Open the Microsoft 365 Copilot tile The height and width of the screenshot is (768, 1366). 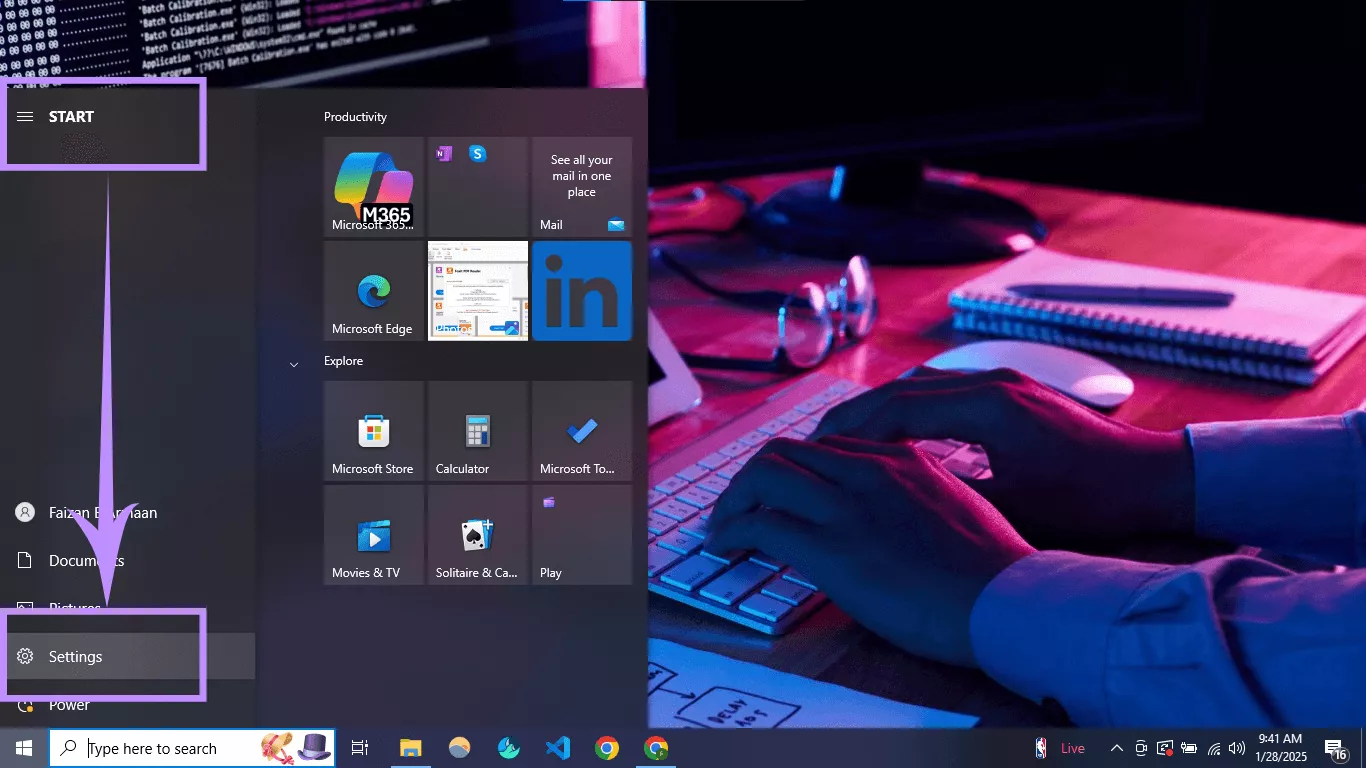pyautogui.click(x=373, y=187)
